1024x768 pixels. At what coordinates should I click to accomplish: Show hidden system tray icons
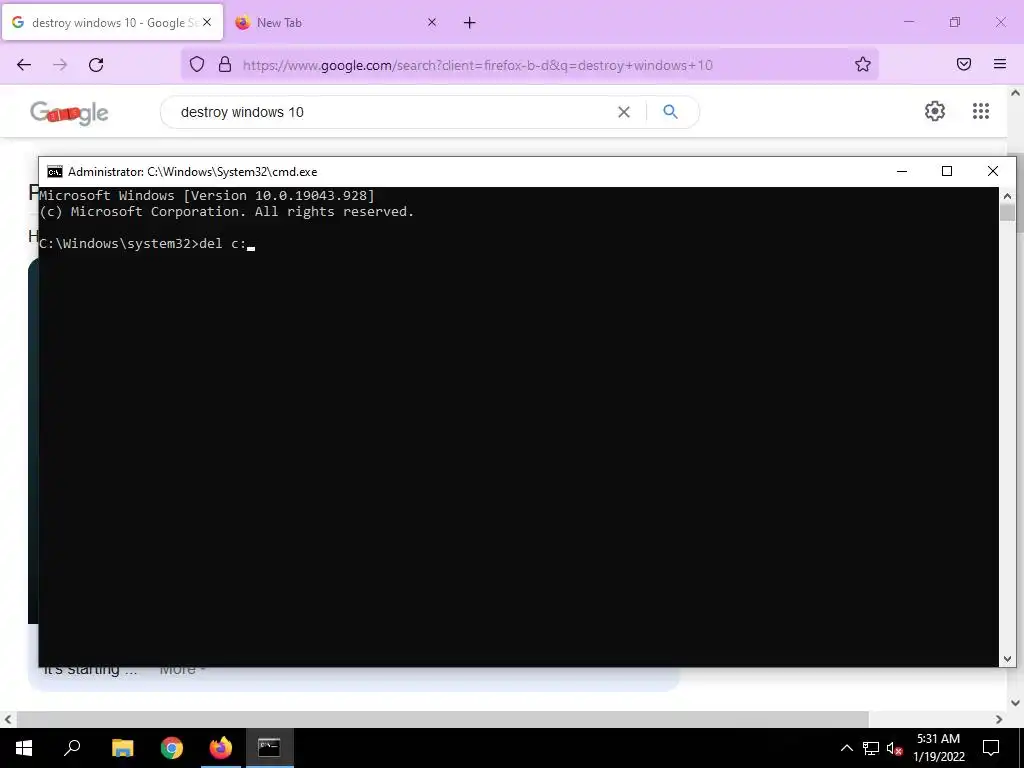[x=846, y=748]
